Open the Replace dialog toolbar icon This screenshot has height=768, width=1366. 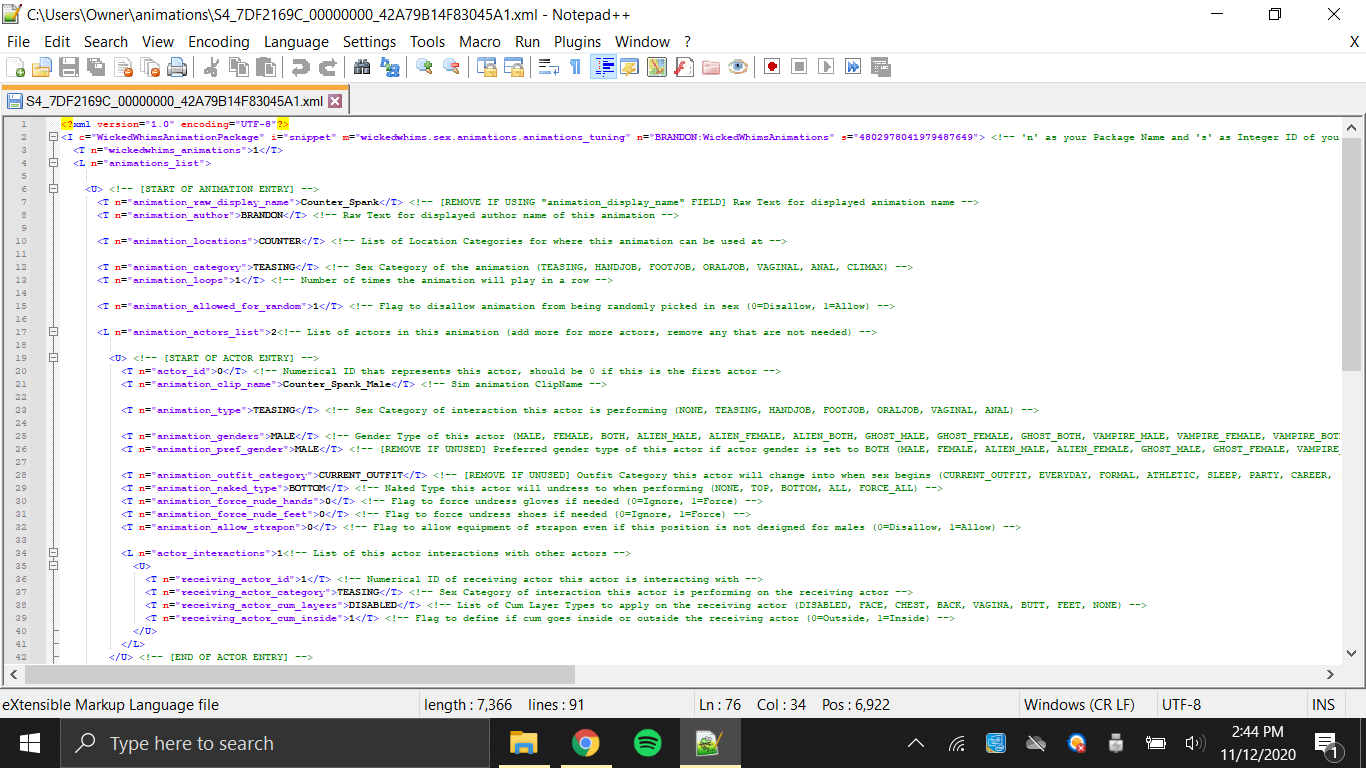coord(389,67)
